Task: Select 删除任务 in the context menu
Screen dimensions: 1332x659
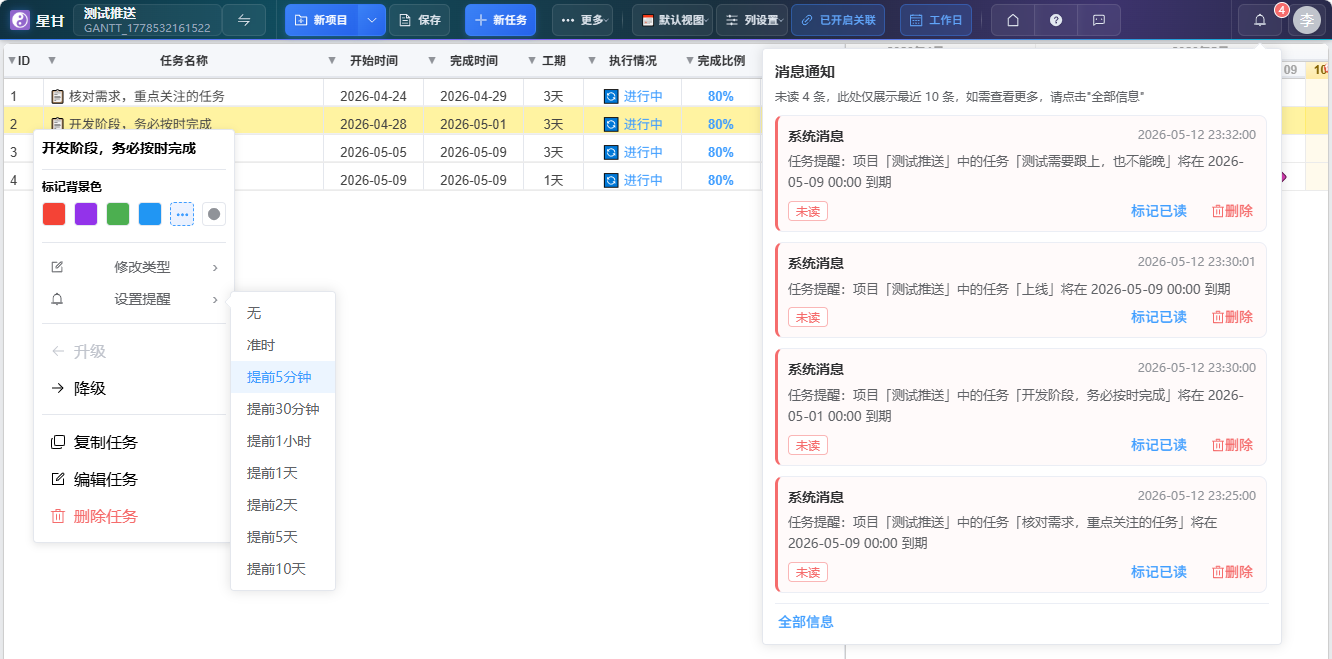Action: [134, 516]
